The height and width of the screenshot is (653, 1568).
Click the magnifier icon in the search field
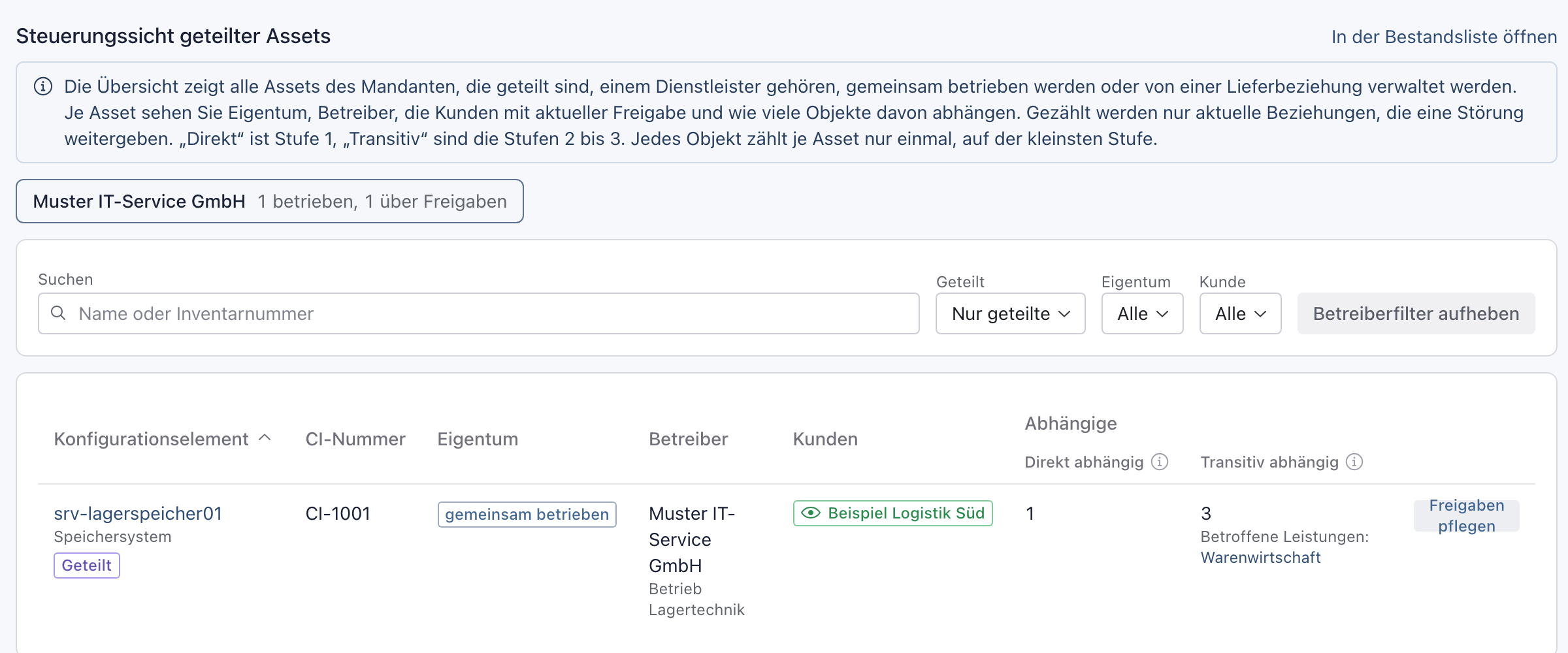[58, 313]
